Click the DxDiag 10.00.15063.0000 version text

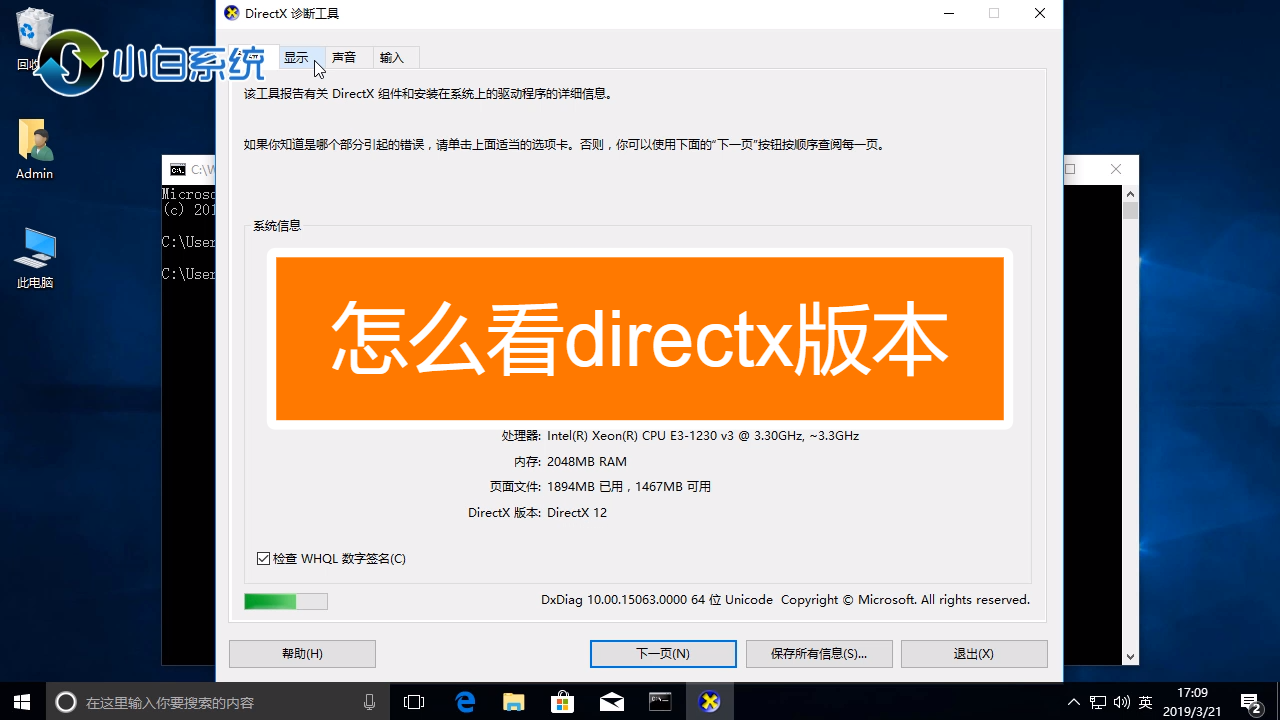coord(657,600)
